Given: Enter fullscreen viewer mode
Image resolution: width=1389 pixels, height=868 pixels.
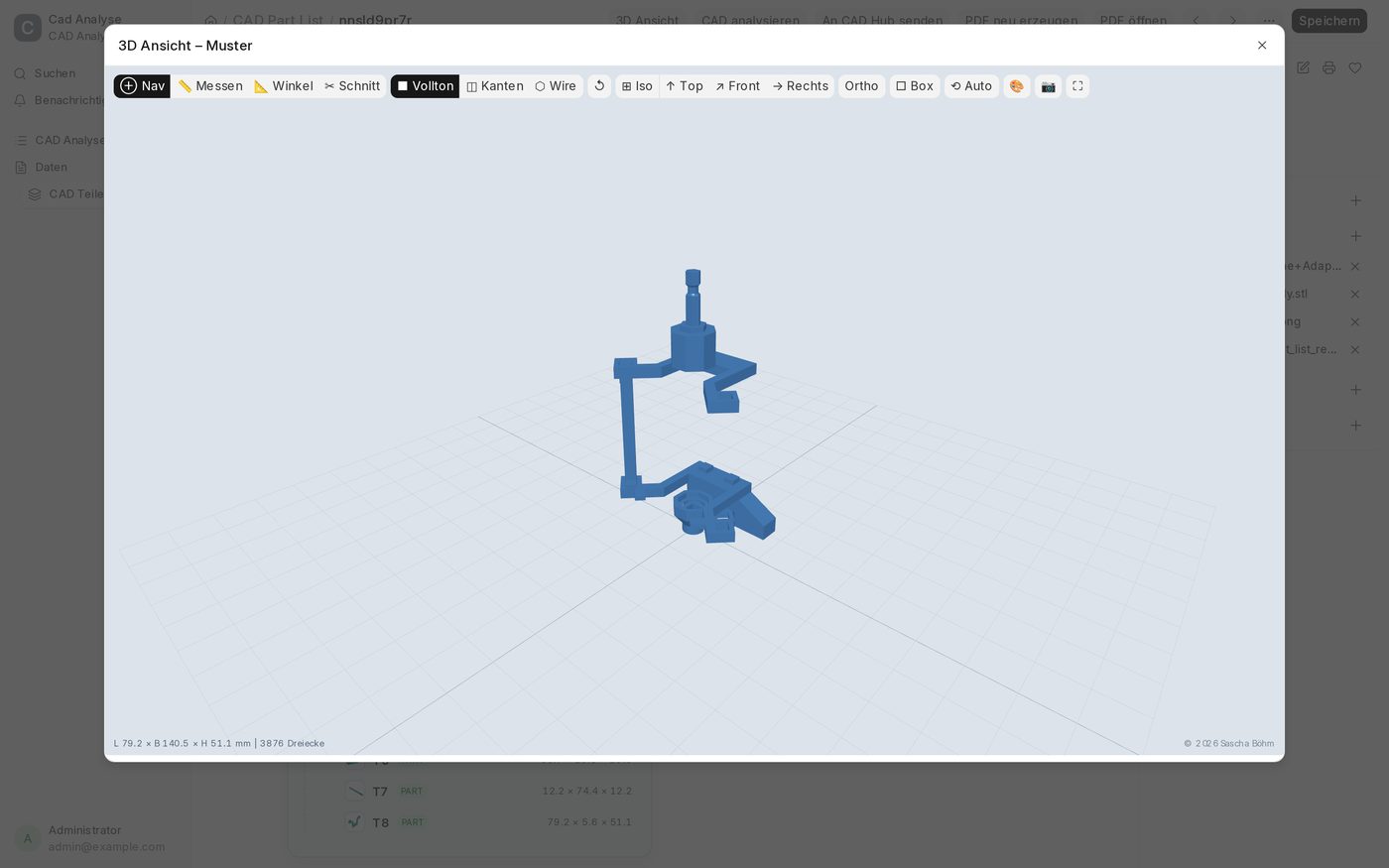Looking at the screenshot, I should click(1077, 86).
